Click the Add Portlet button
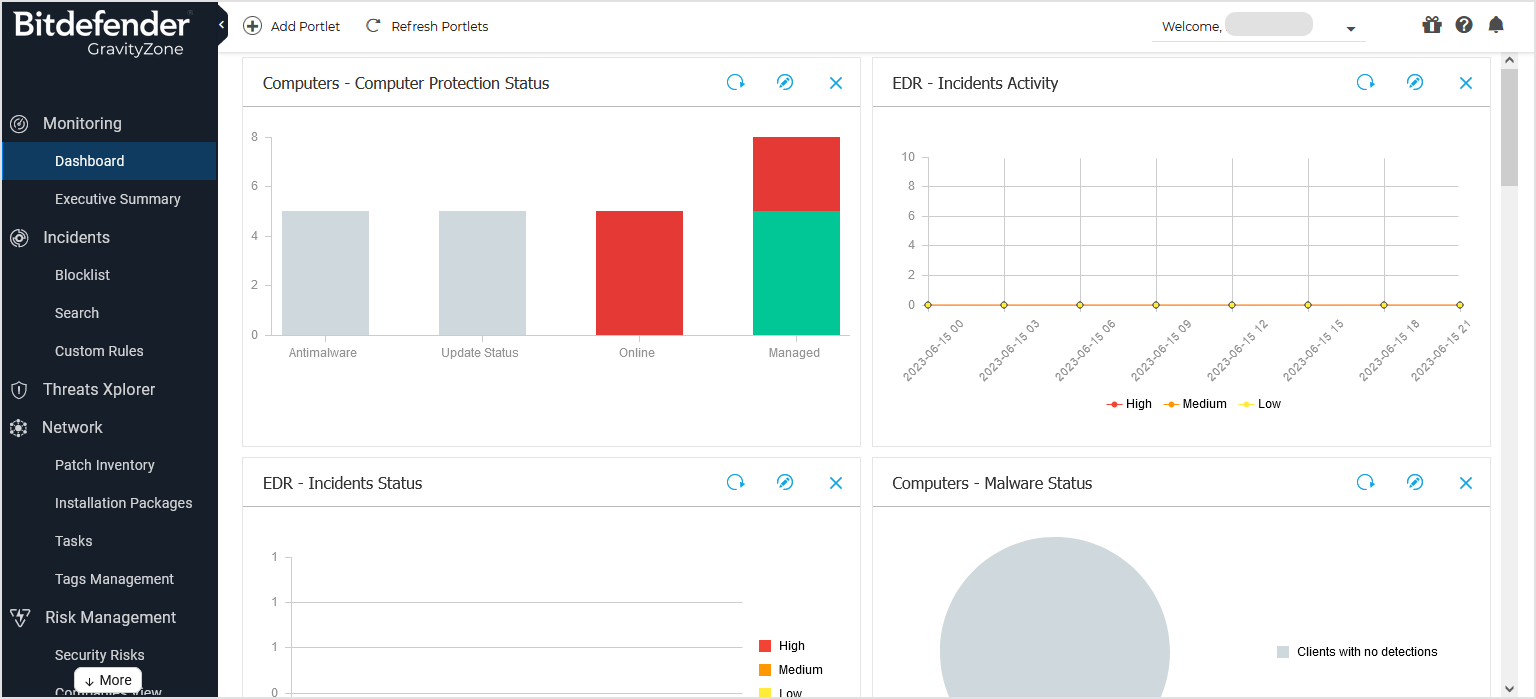Screen dimensions: 1536x699 pos(292,26)
